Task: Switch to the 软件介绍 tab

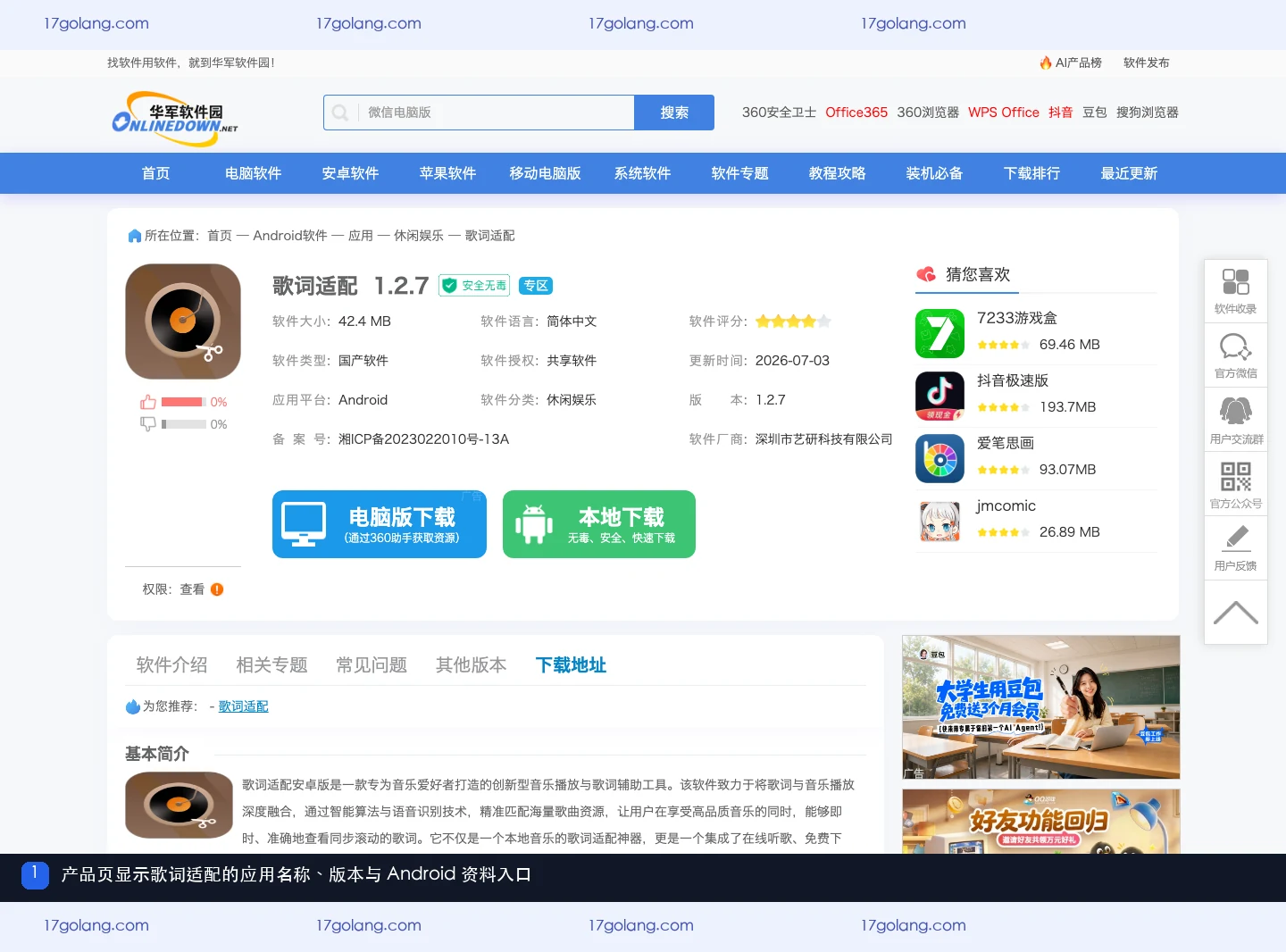Action: pyautogui.click(x=171, y=665)
